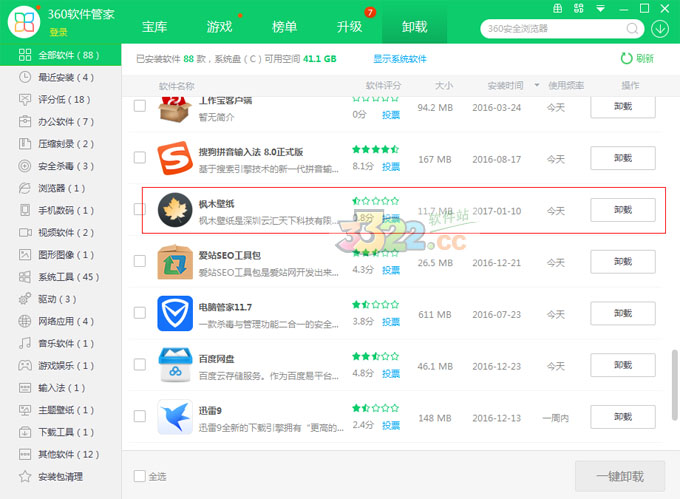Switch to the 宝库 tab
Image resolution: width=680 pixels, height=499 pixels.
pyautogui.click(x=154, y=27)
